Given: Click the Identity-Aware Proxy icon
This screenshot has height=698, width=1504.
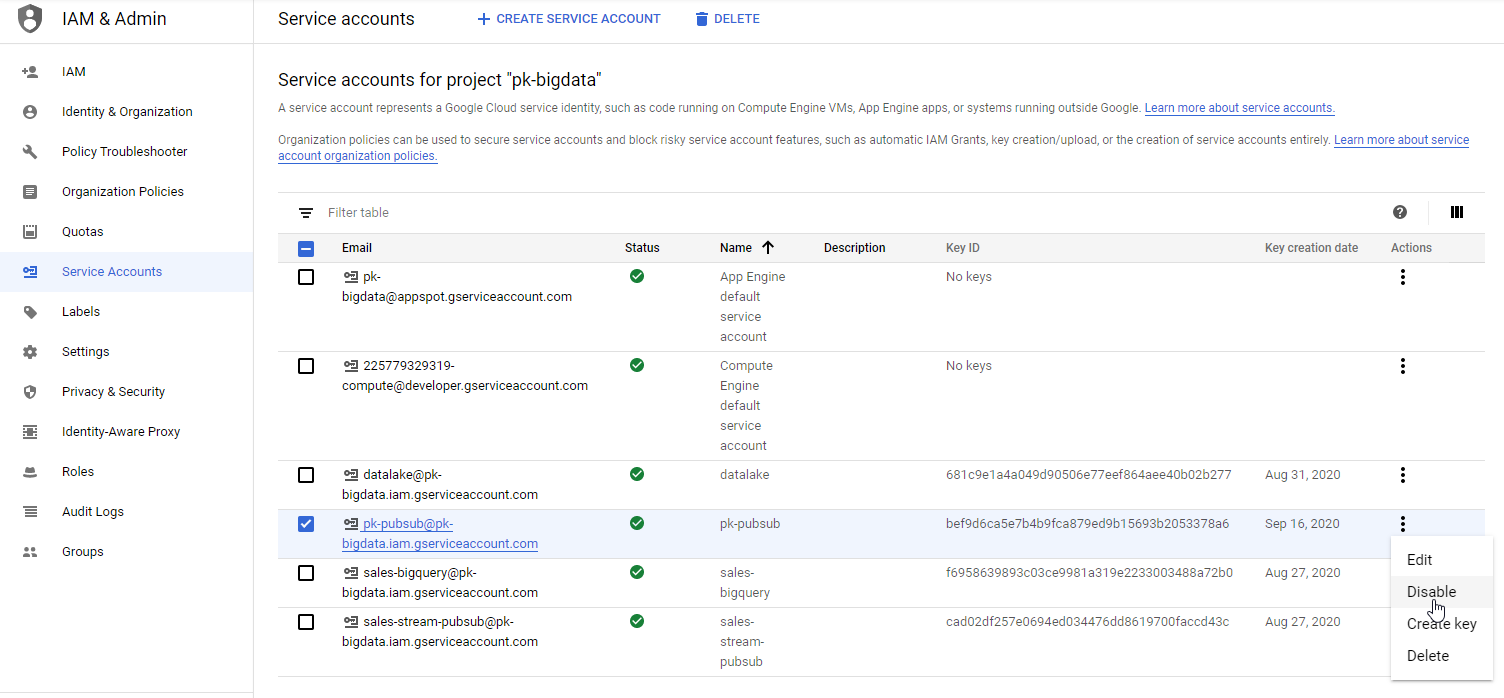Looking at the screenshot, I should click(30, 432).
